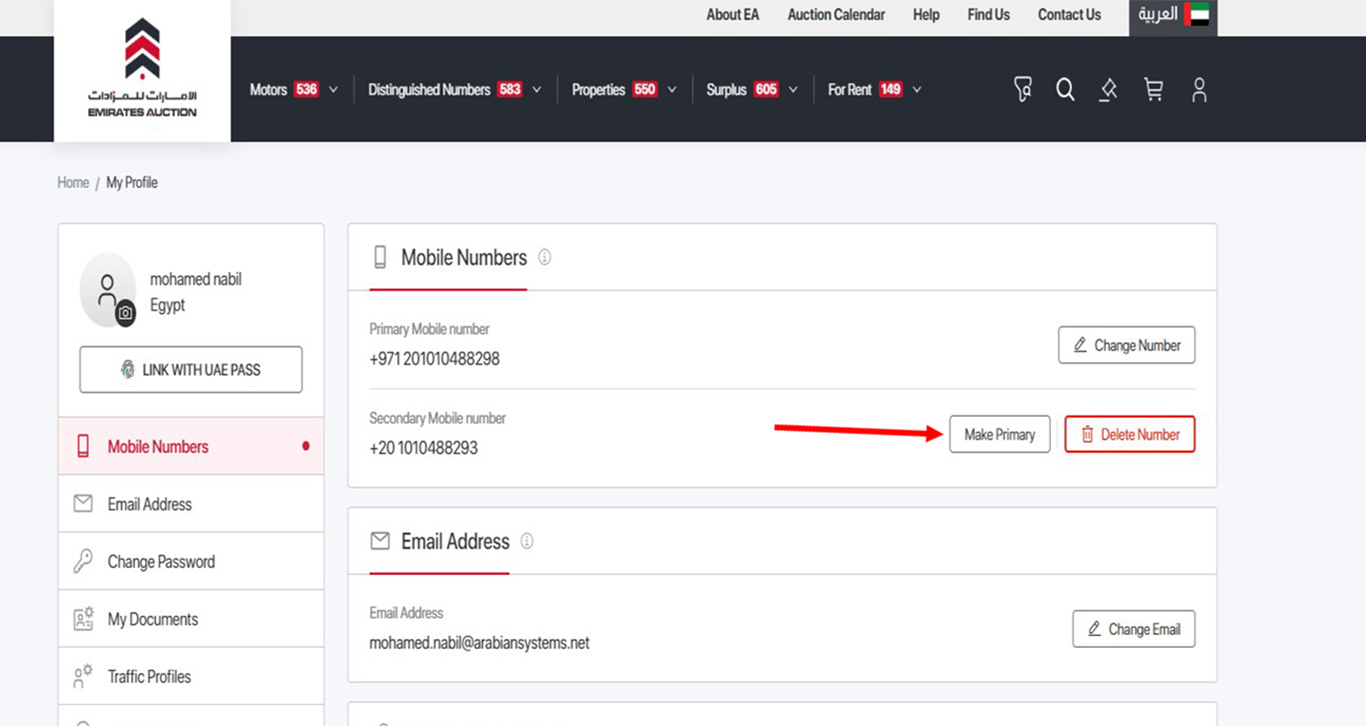Image resolution: width=1366 pixels, height=726 pixels.
Task: Click the camera icon on profile avatar
Action: point(125,313)
